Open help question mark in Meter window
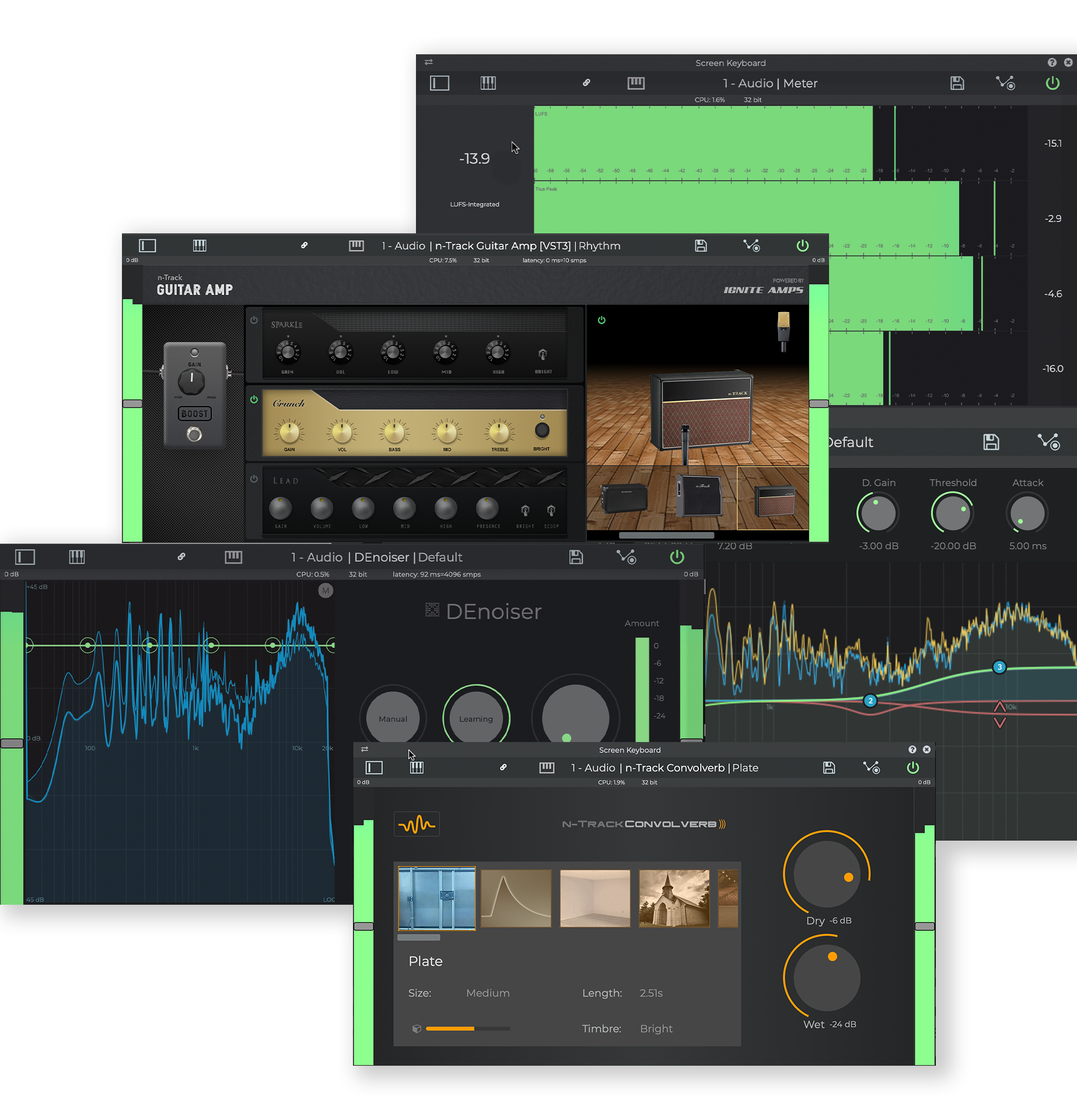Screen dimensions: 1077x1120 click(1052, 62)
